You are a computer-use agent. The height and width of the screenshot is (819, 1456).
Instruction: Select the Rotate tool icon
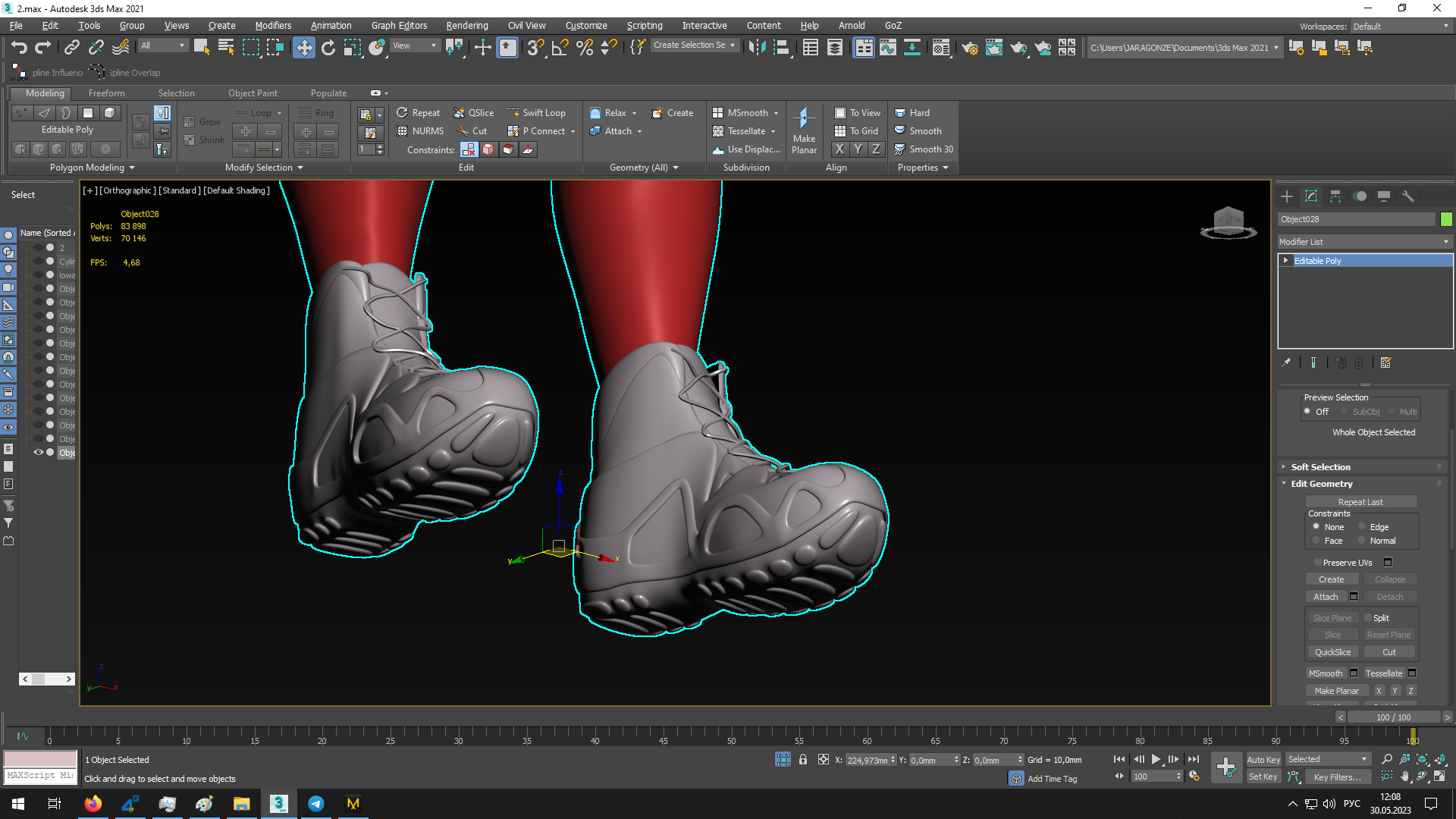(328, 48)
